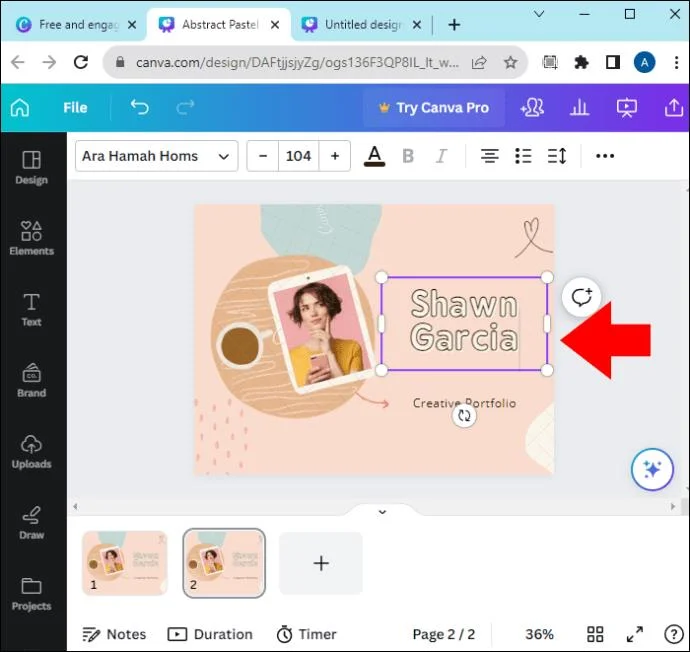Decrease font size with minus button
This screenshot has height=652, width=690.
263,156
